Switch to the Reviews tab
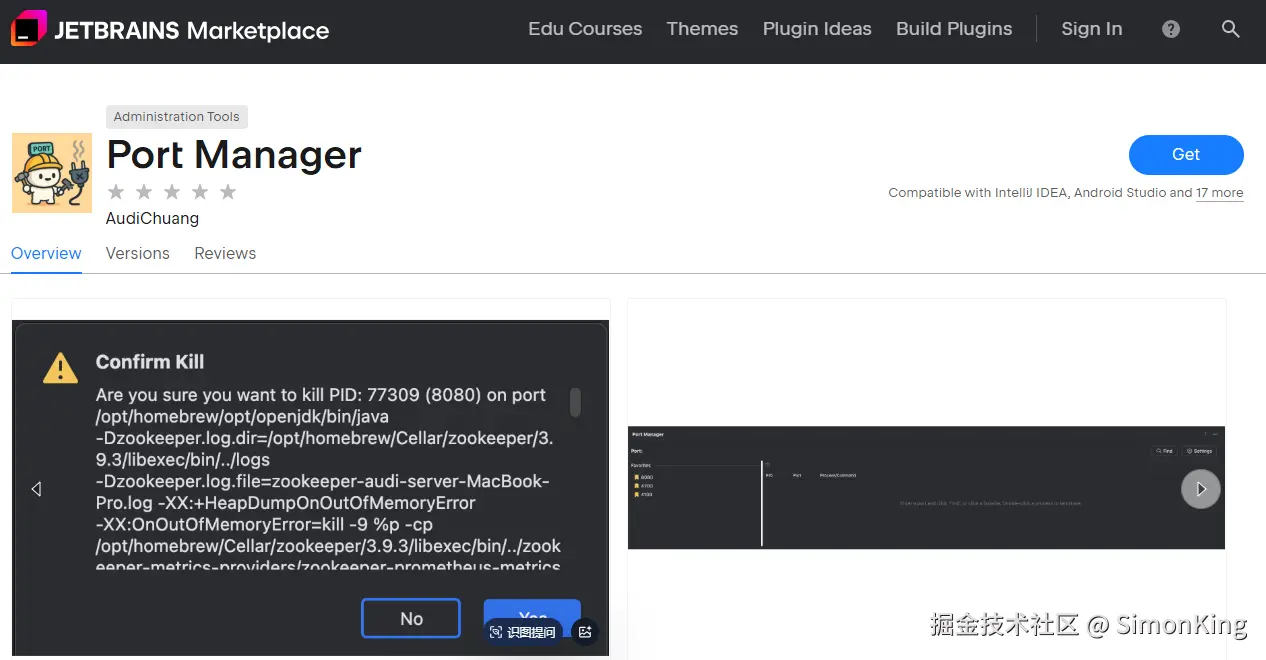The height and width of the screenshot is (660, 1266). (225, 253)
